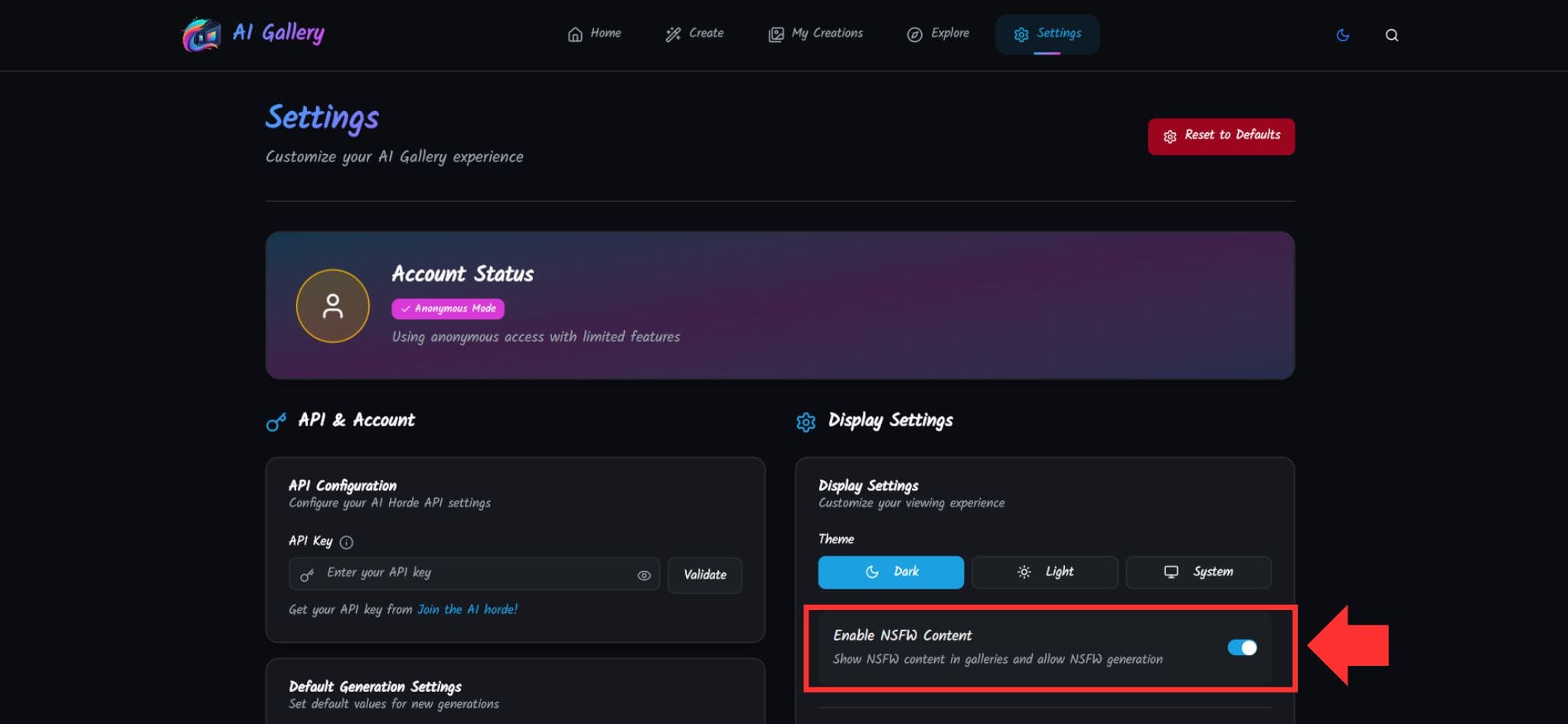1568x724 pixels.
Task: Click the key icon beside API & Account
Action: (x=276, y=422)
